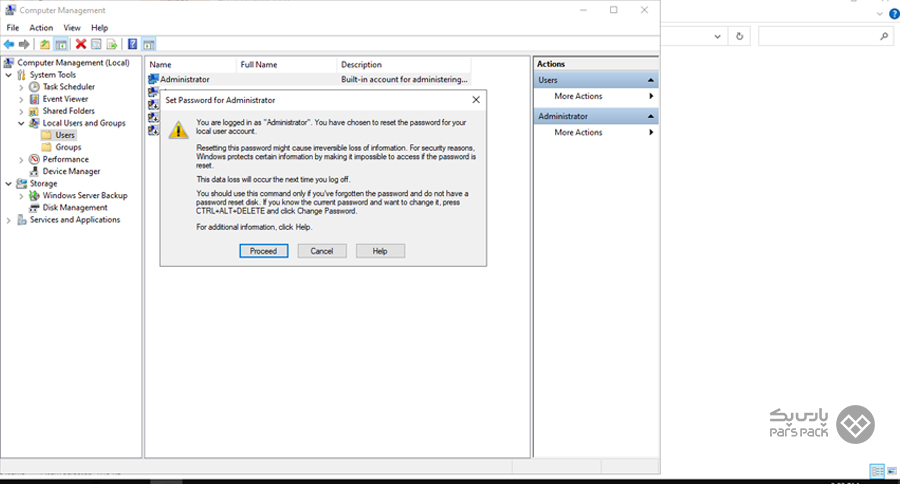900x484 pixels.
Task: Click the blue Help toolbar icon
Action: [133, 44]
